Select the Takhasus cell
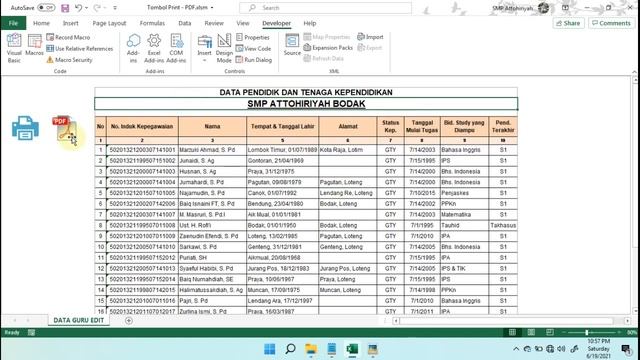Image resolution: width=640 pixels, height=360 pixels. pos(503,225)
